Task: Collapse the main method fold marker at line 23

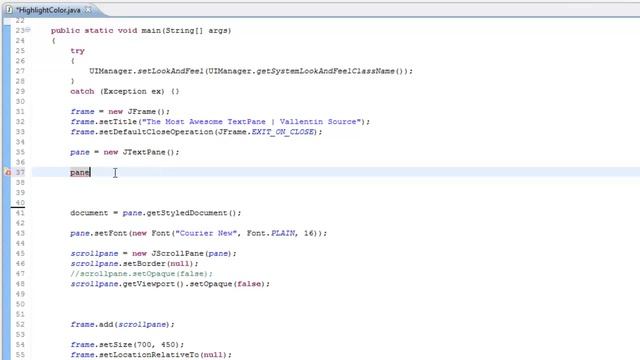Action: click(x=28, y=30)
